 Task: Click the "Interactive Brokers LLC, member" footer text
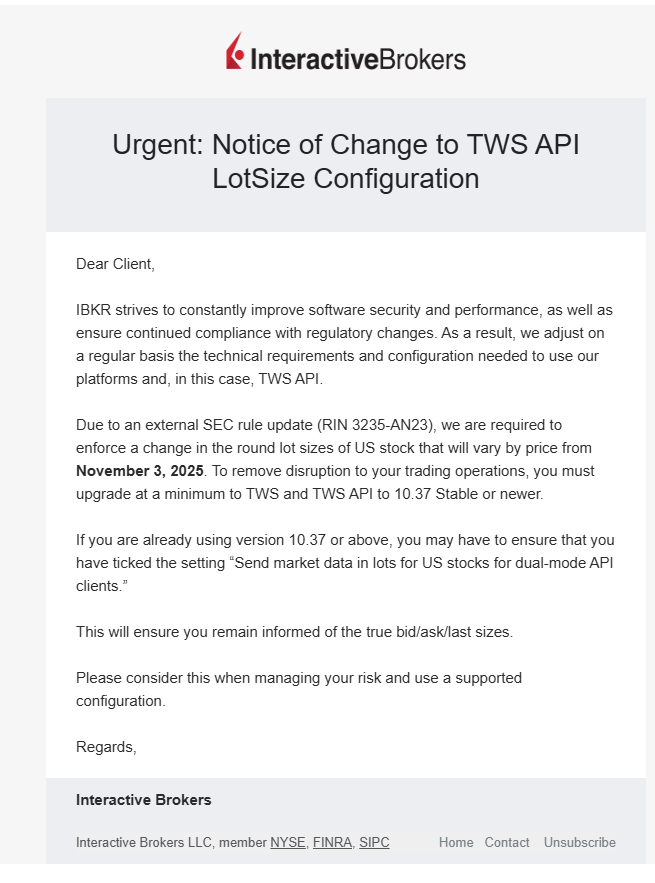pyautogui.click(x=171, y=843)
